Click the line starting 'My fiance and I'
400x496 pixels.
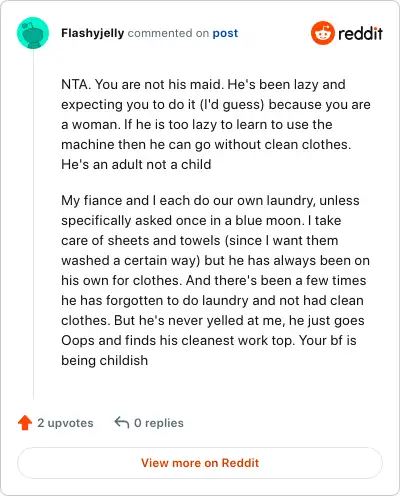click(x=210, y=201)
